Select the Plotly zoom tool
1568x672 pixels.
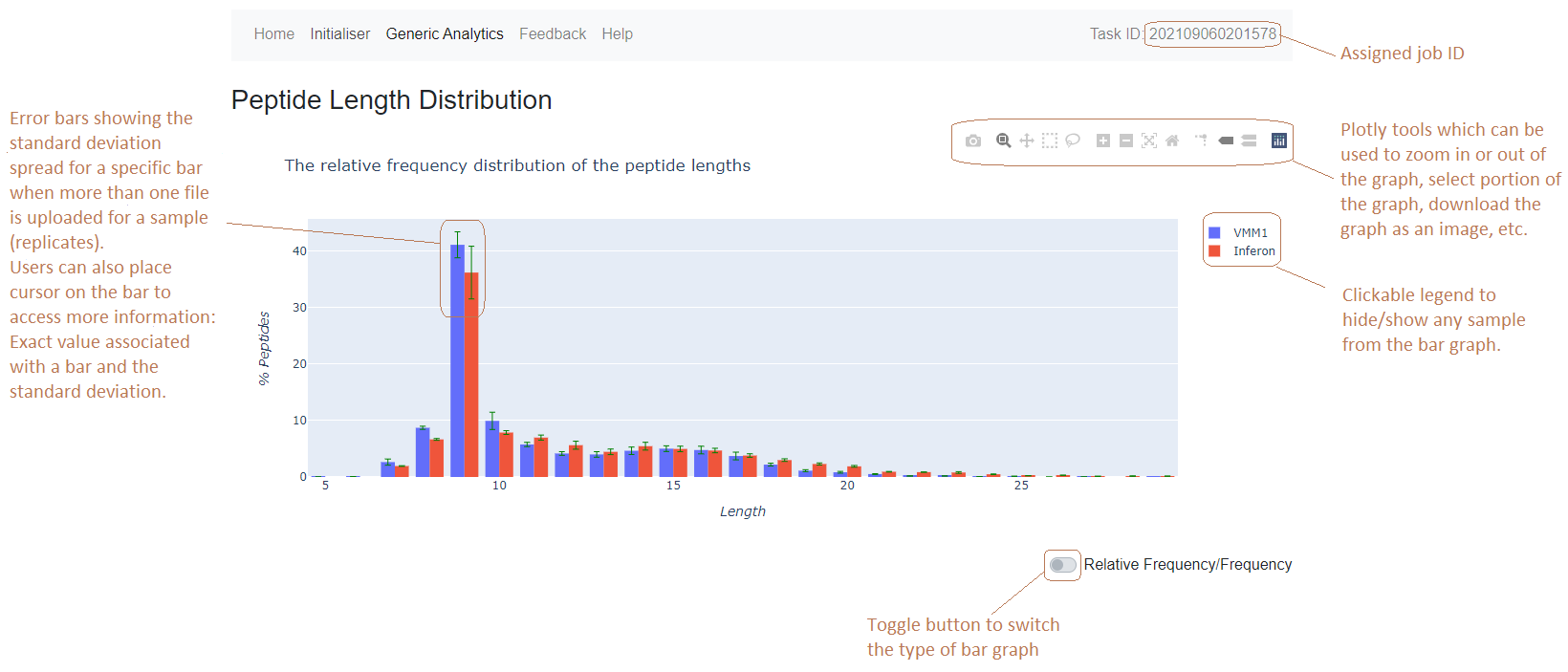pyautogui.click(x=1003, y=141)
